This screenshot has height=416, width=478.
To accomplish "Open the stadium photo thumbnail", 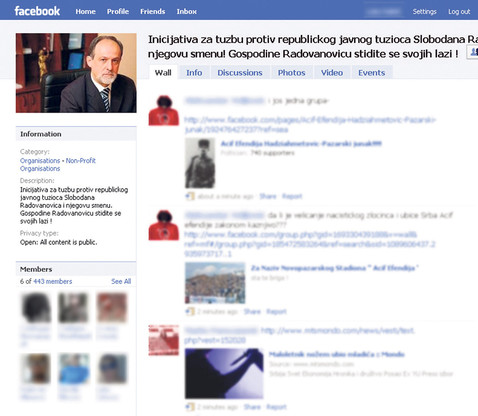I will click(215, 283).
